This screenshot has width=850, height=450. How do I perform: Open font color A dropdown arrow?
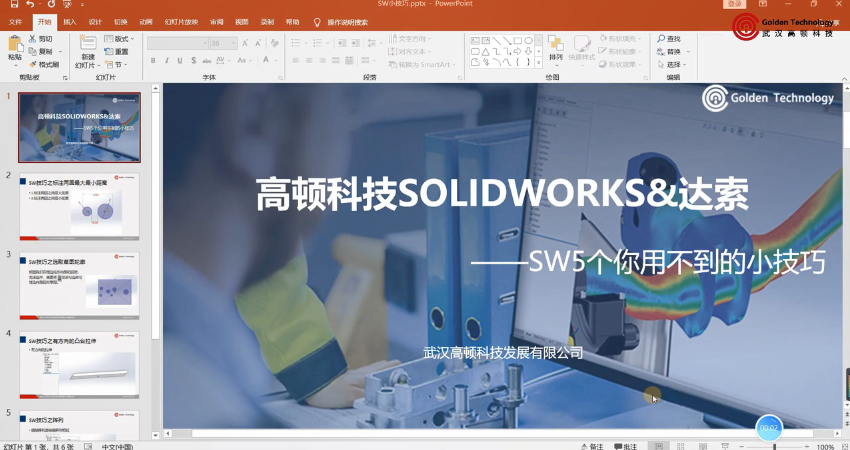click(x=275, y=60)
